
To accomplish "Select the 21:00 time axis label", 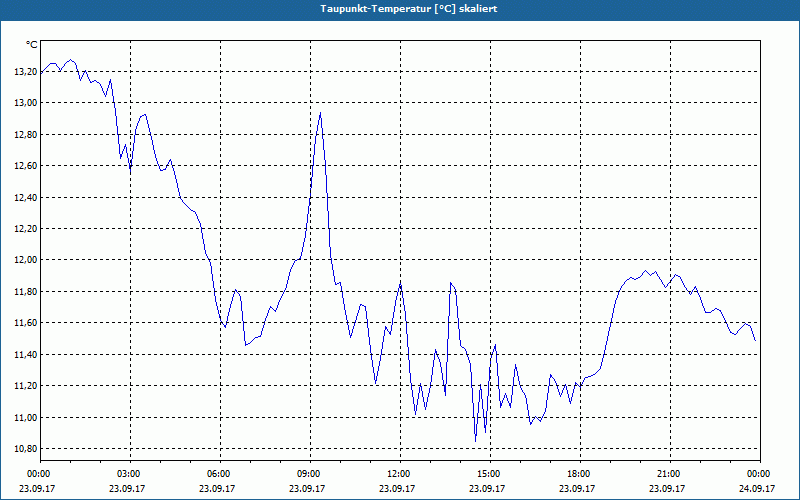I will click(668, 474).
